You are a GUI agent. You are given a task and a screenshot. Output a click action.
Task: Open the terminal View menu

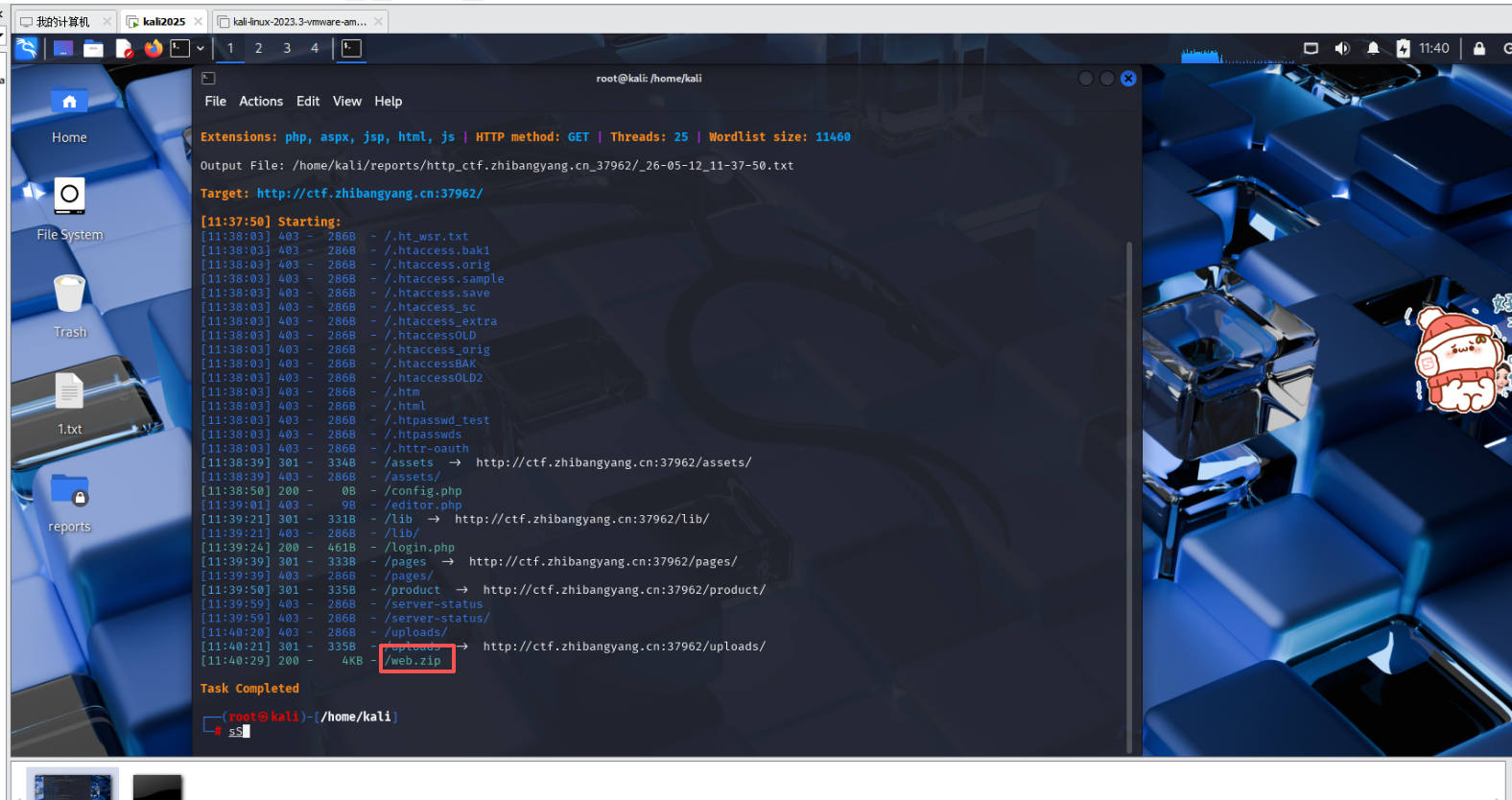347,102
